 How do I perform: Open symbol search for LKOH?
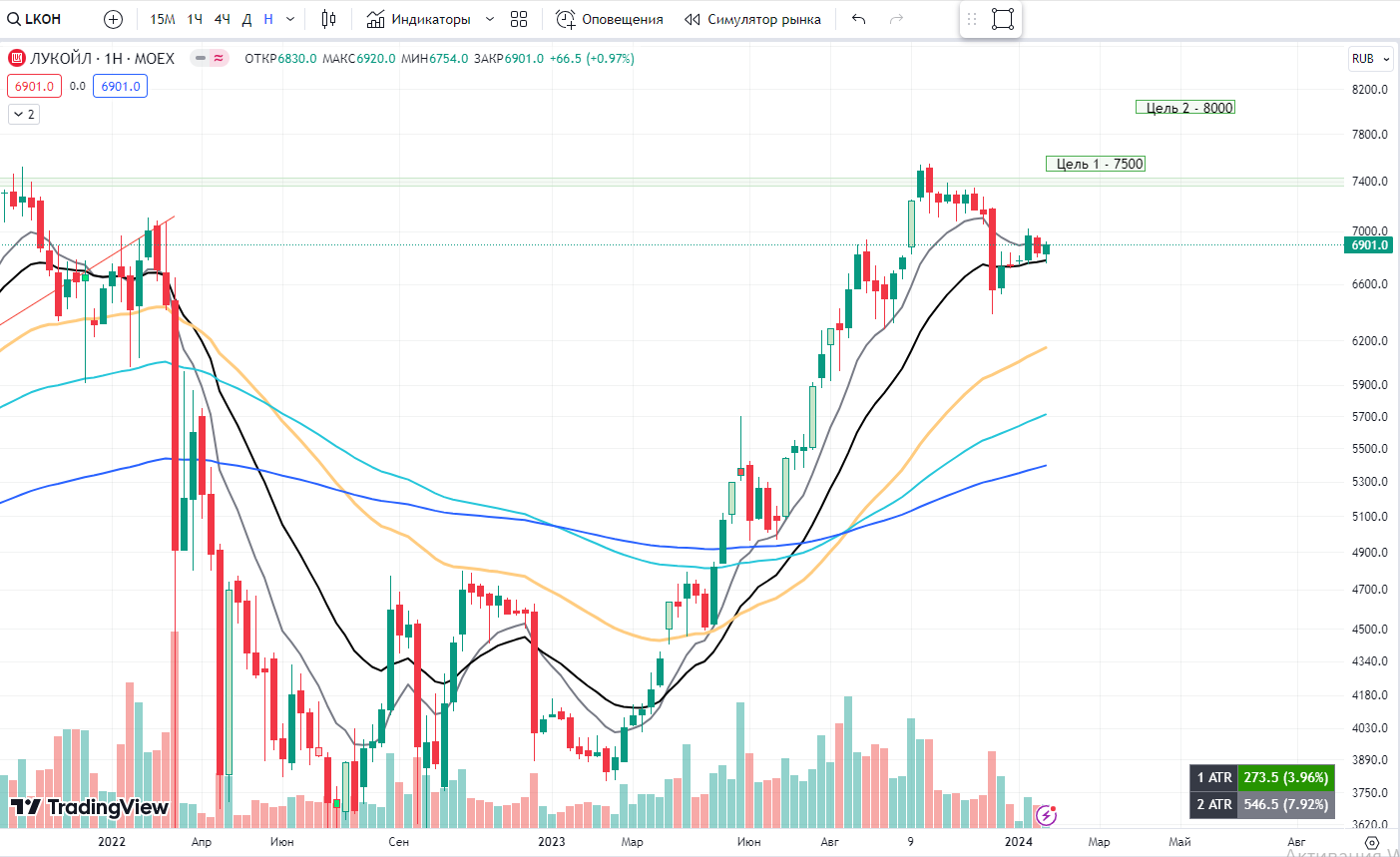click(35, 19)
